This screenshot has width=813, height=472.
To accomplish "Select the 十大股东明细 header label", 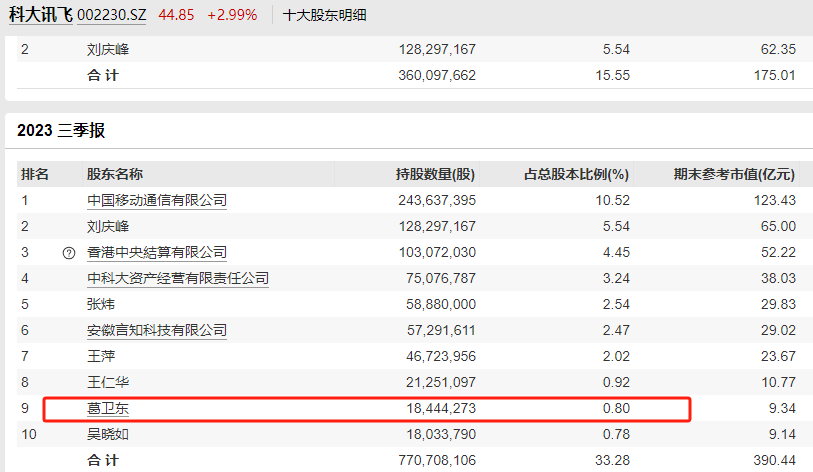I will pyautogui.click(x=325, y=15).
